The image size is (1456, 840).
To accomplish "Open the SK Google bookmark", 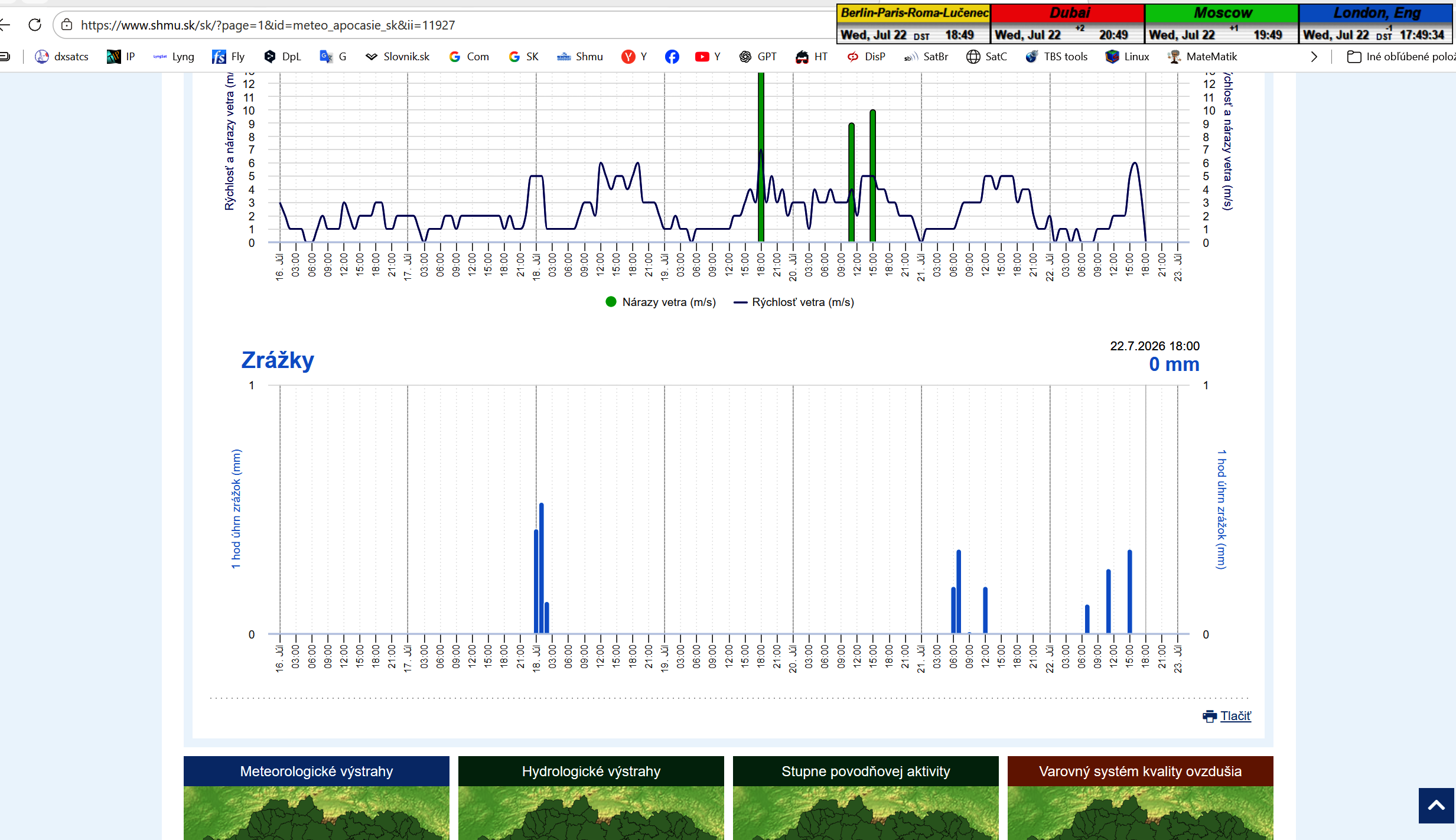I will click(x=523, y=57).
